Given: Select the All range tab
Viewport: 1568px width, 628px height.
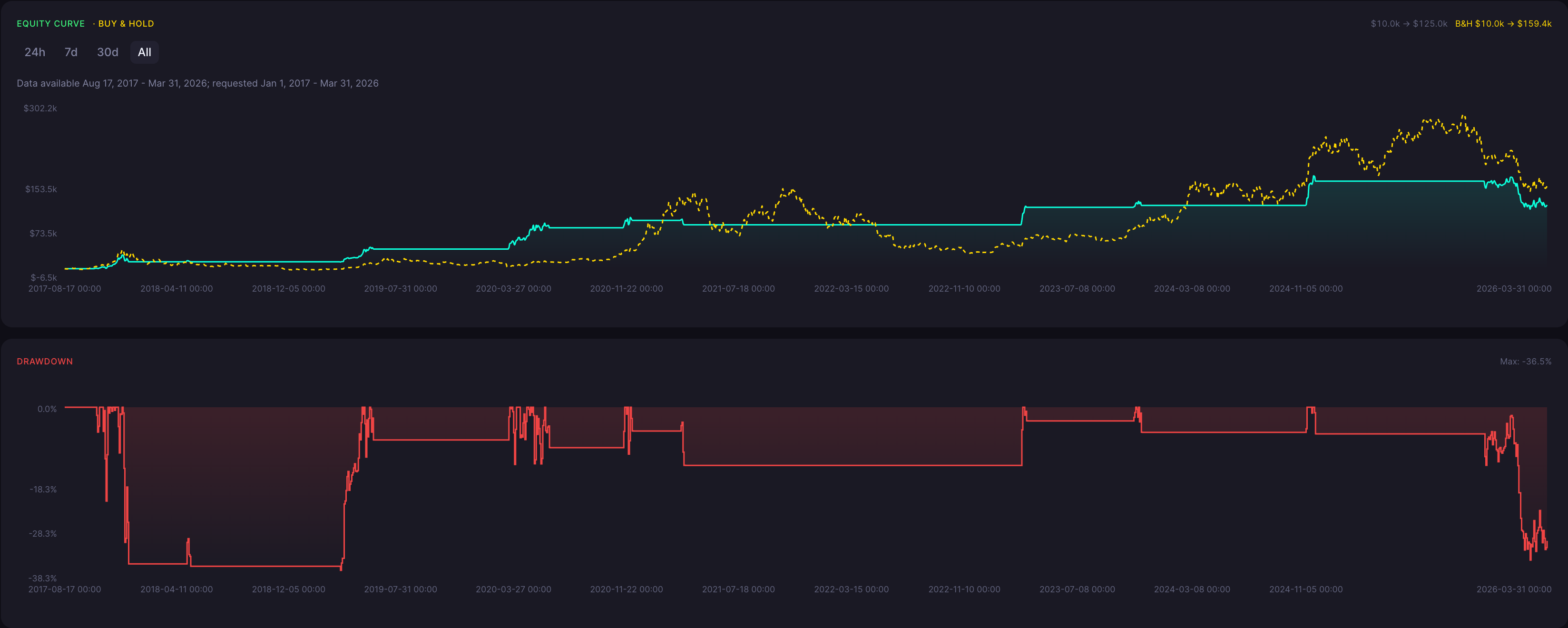Looking at the screenshot, I should (x=145, y=52).
